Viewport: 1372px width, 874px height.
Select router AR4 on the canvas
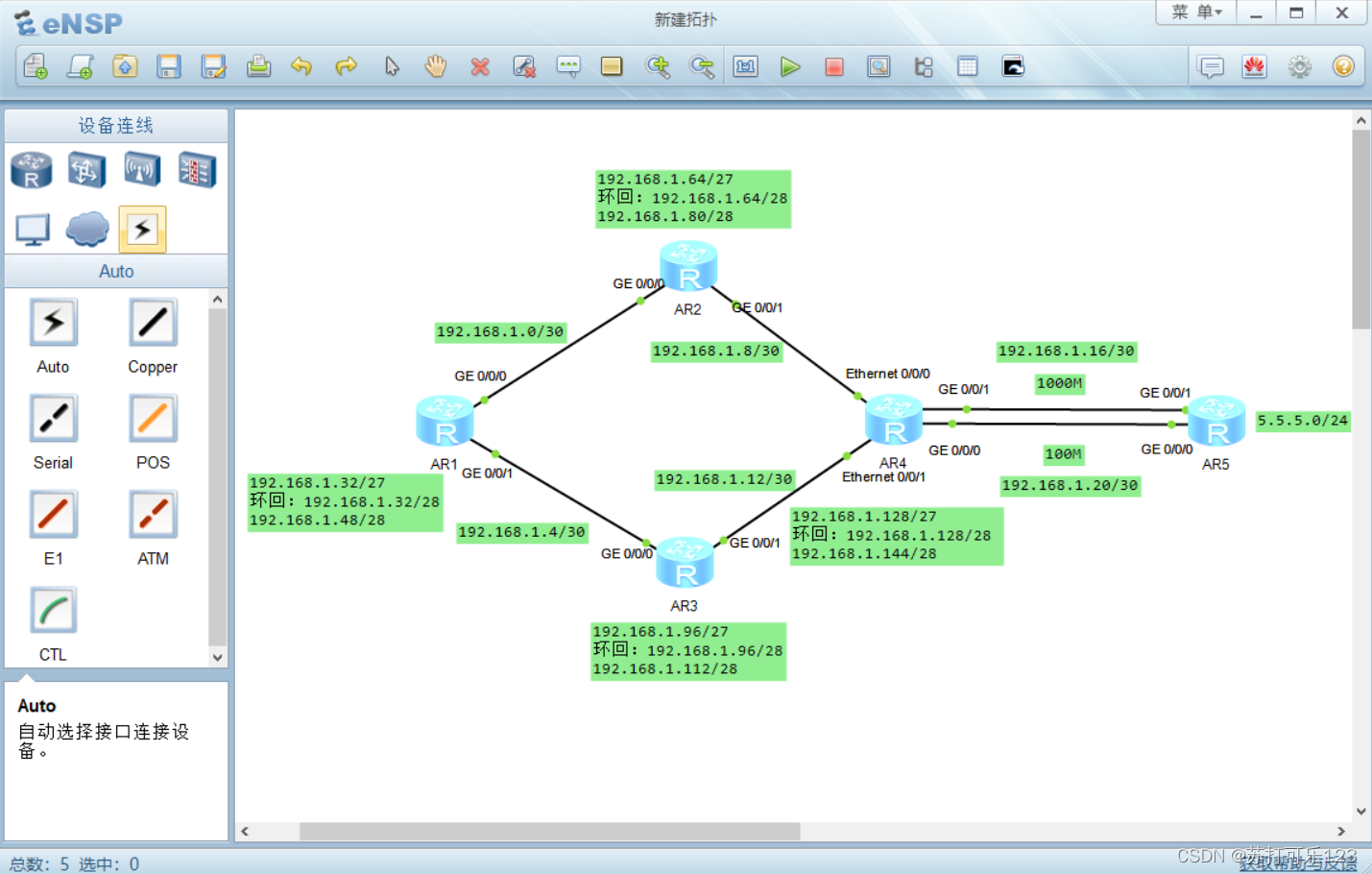pyautogui.click(x=894, y=421)
